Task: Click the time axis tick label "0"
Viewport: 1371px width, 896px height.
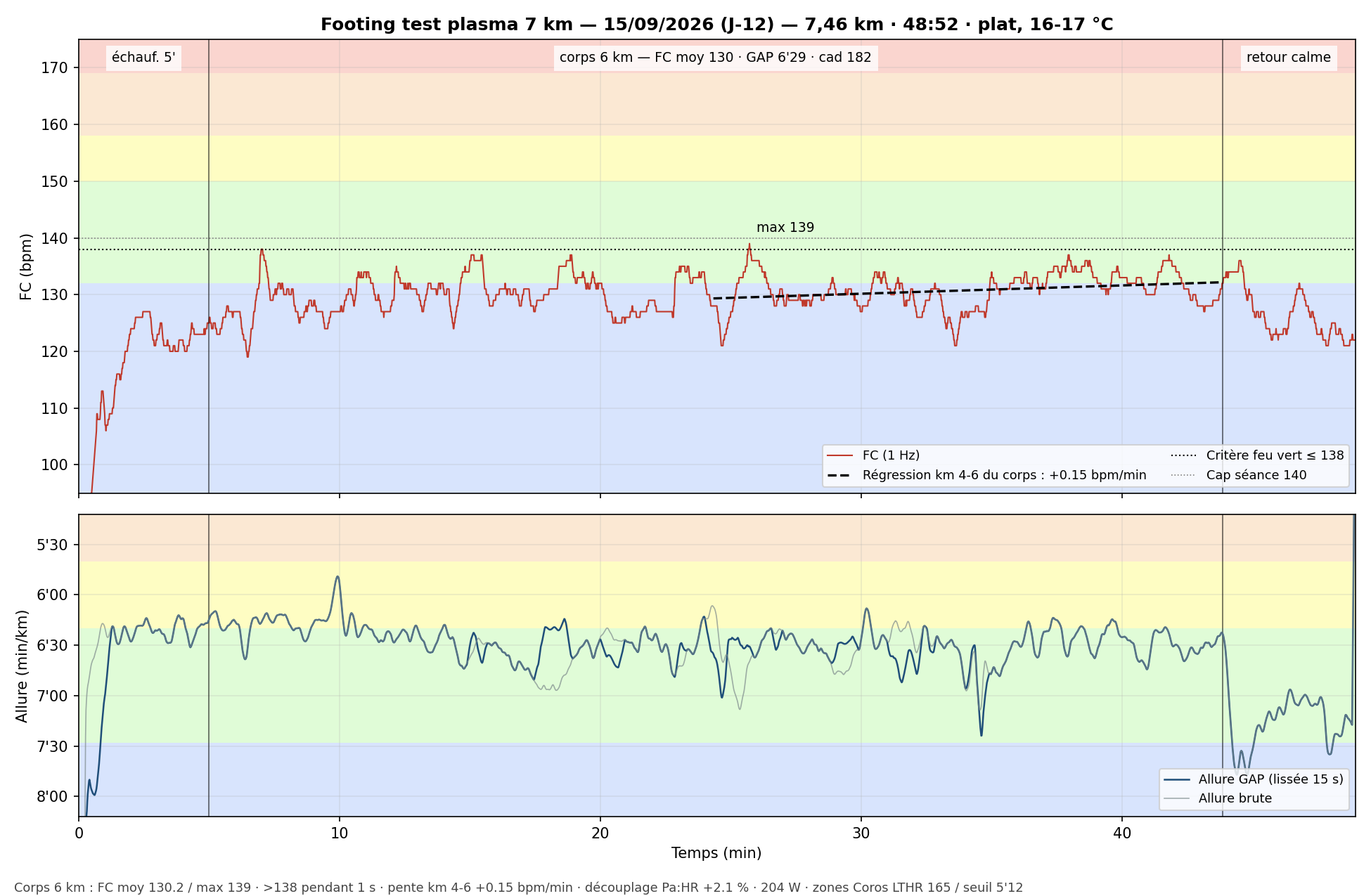Action: pos(79,833)
